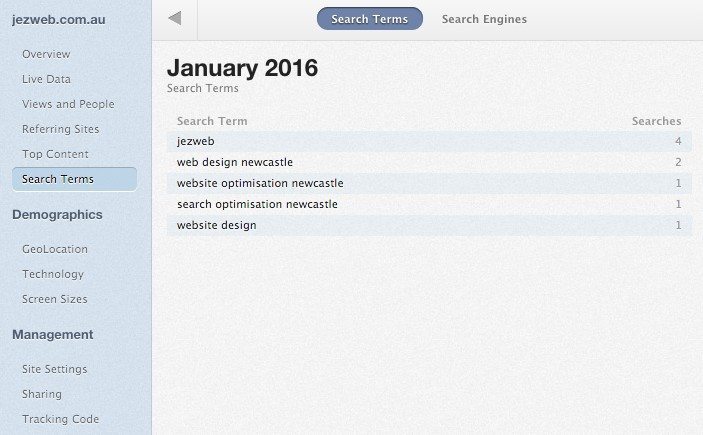The height and width of the screenshot is (435, 703).
Task: Go to the Sharing page
Action: [x=42, y=394]
